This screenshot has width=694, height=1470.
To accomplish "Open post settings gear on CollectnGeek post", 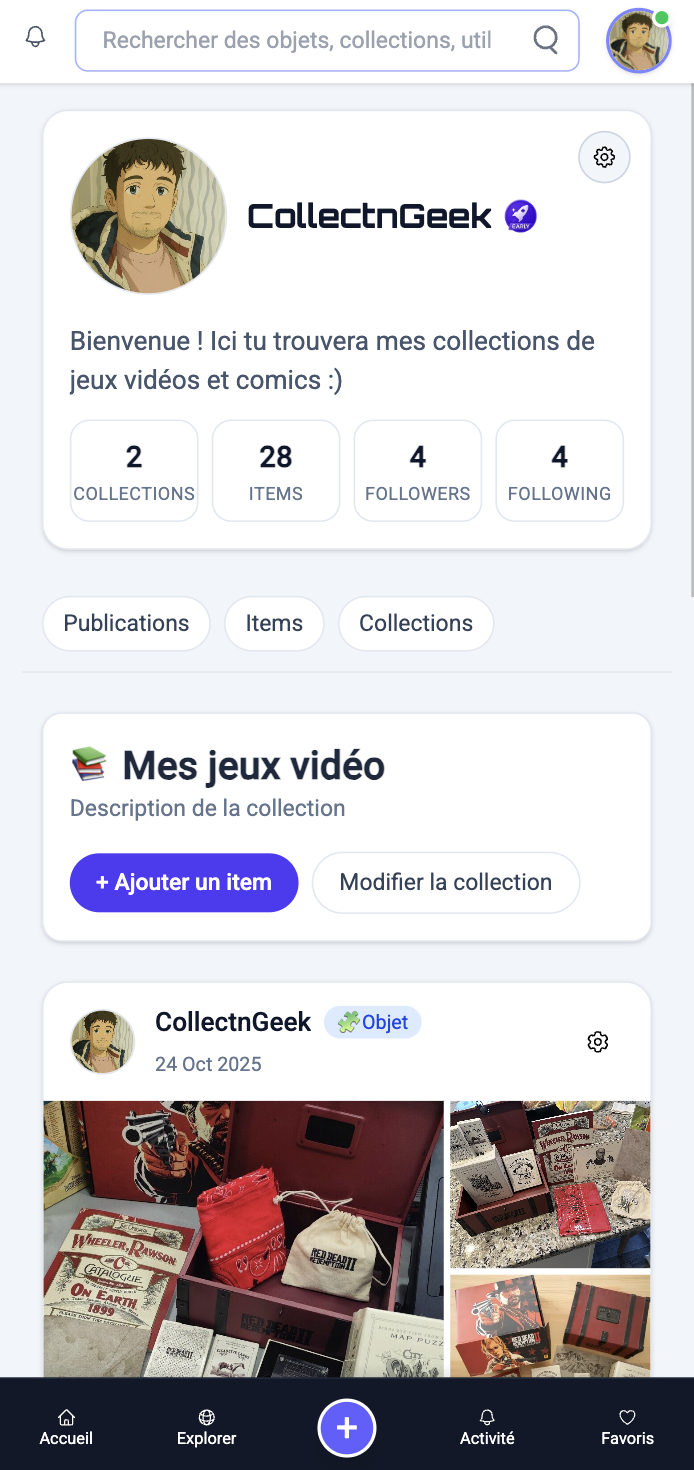I will (x=598, y=1042).
